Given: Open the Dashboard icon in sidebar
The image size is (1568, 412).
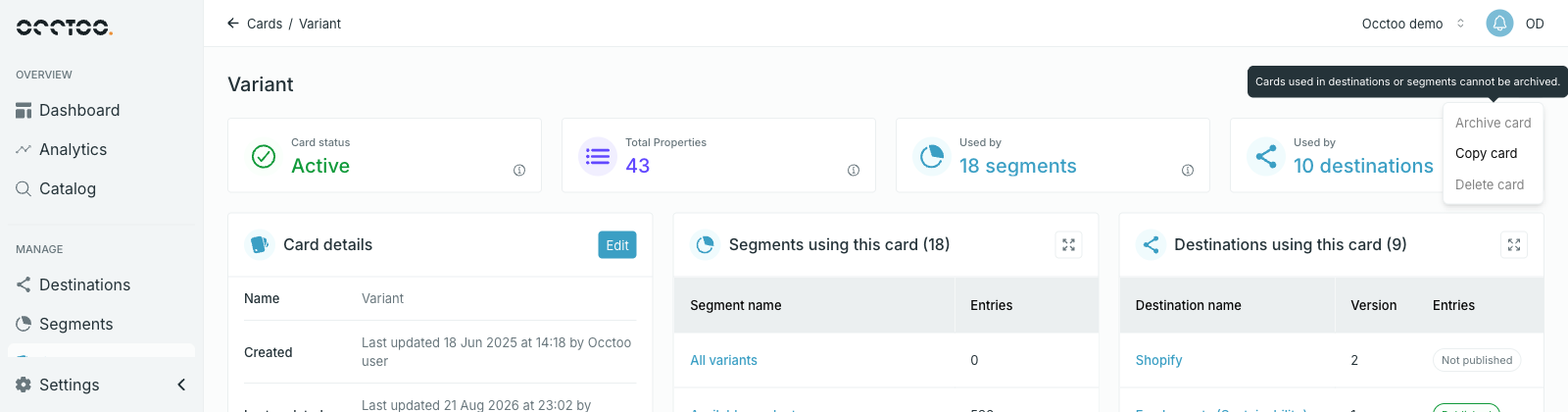Looking at the screenshot, I should (24, 111).
